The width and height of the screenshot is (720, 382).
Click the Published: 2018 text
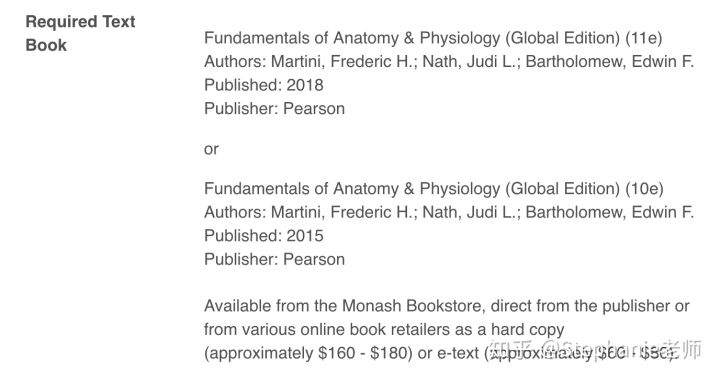[x=264, y=85]
